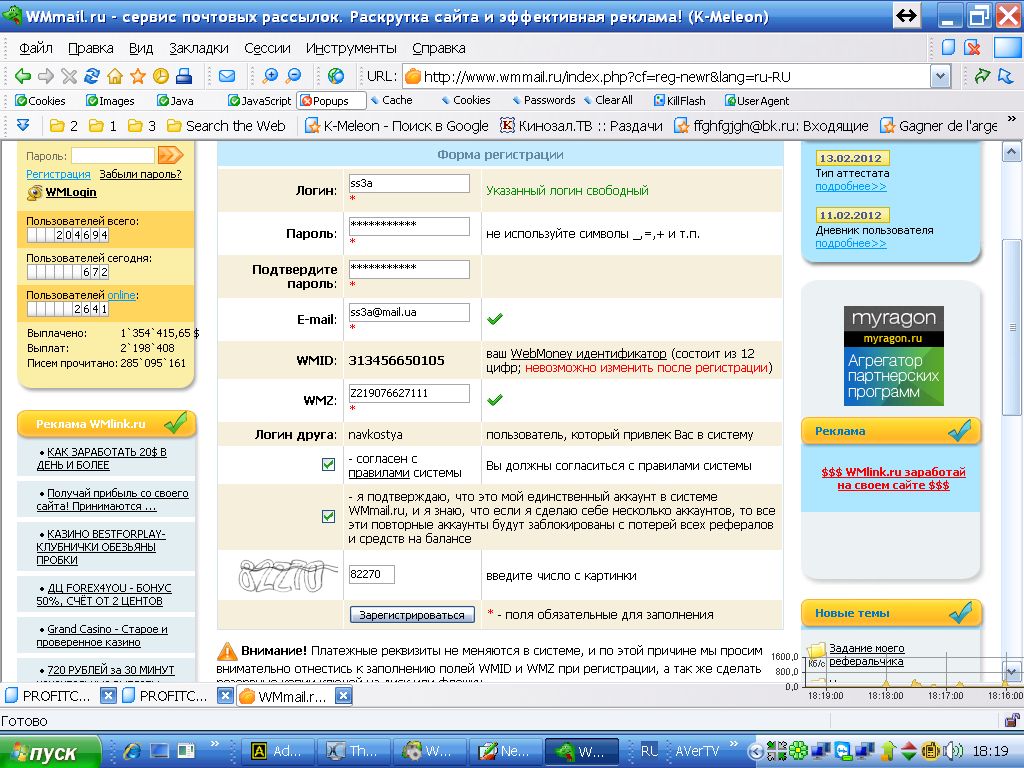
Task: Open the WMLogin link
Action: (71, 192)
